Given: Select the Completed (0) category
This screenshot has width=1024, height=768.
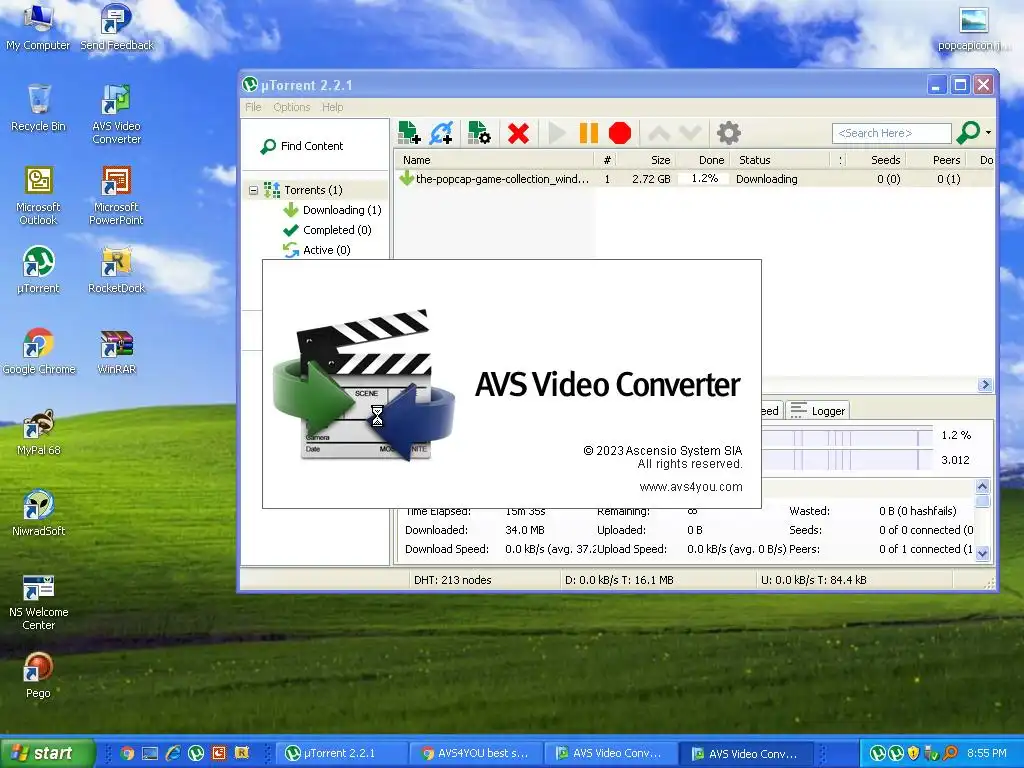Looking at the screenshot, I should (x=327, y=231).
